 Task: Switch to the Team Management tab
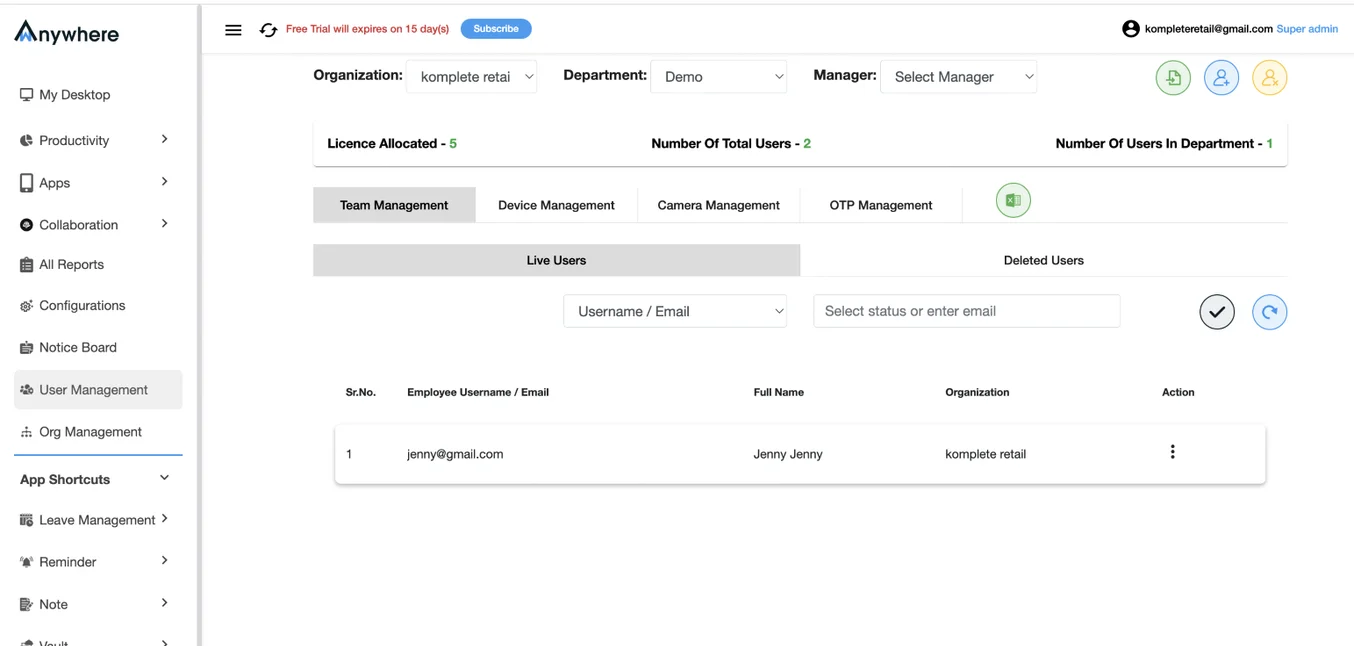click(394, 205)
